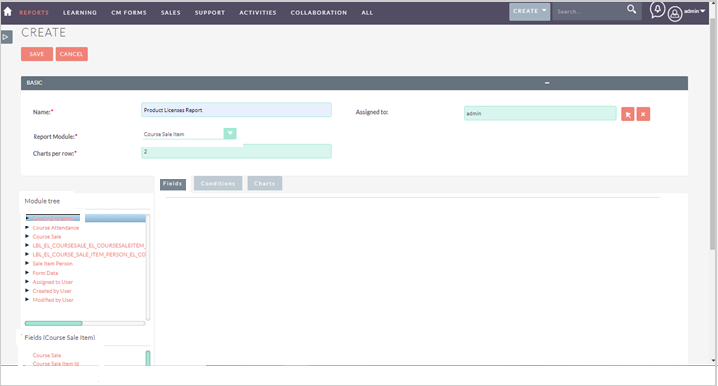Switch to the Conditions tab

click(x=218, y=183)
